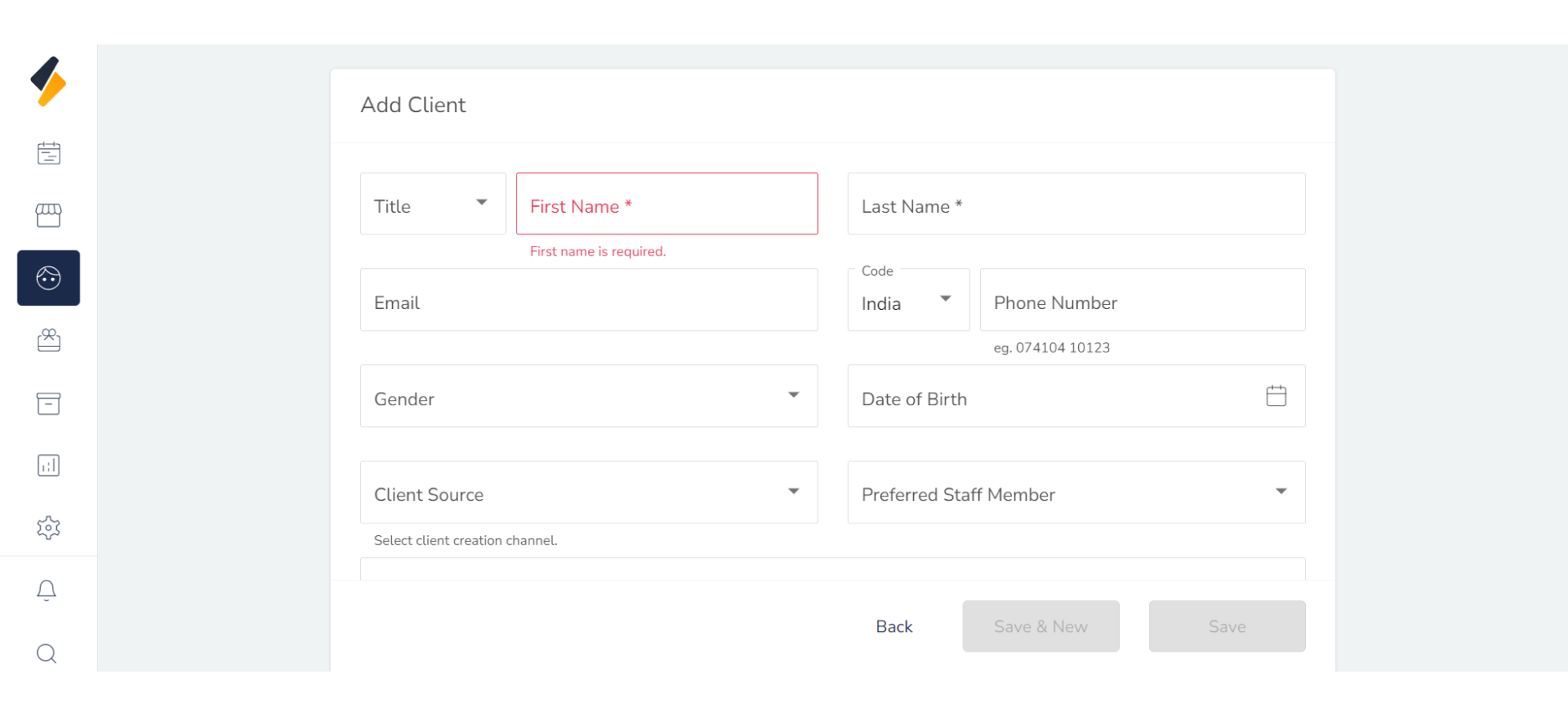Open the store icon in sidebar
This screenshot has height=716, width=1568.
[x=49, y=215]
